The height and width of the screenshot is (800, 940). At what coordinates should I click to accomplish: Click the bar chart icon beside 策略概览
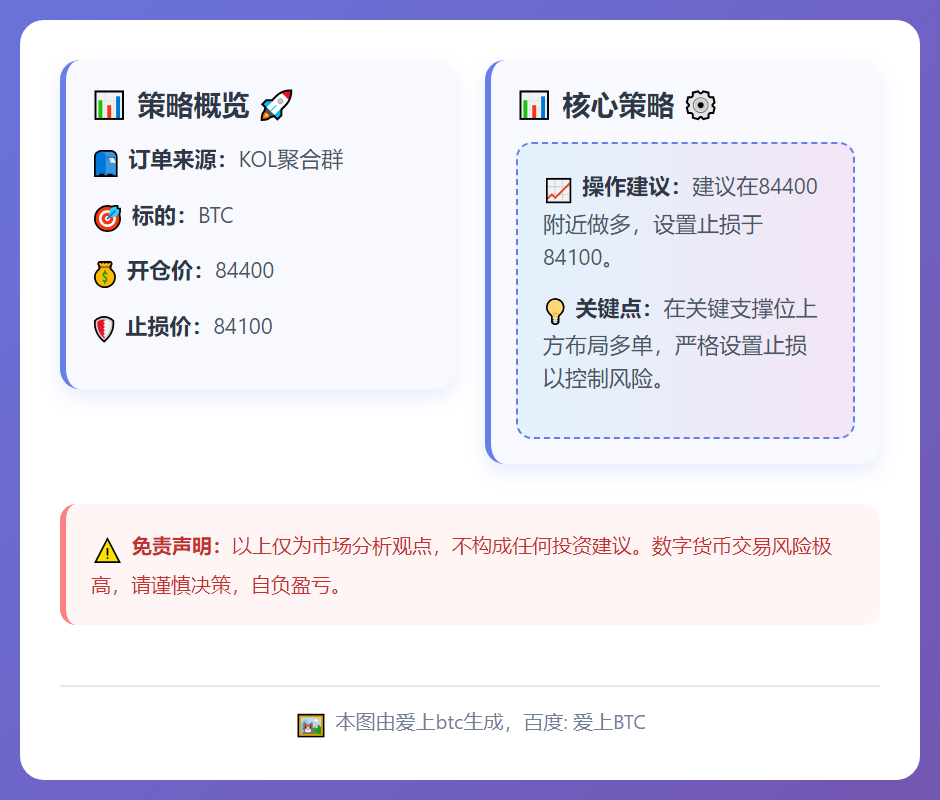point(109,106)
